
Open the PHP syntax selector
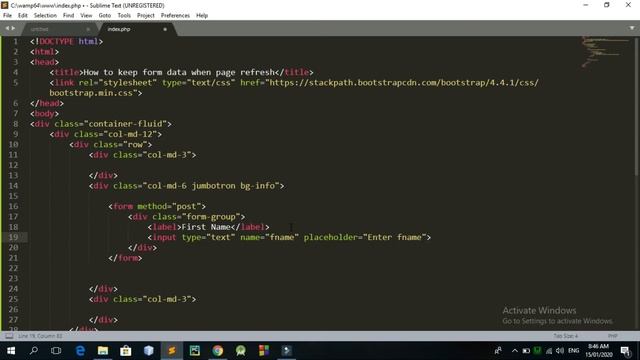(x=612, y=336)
